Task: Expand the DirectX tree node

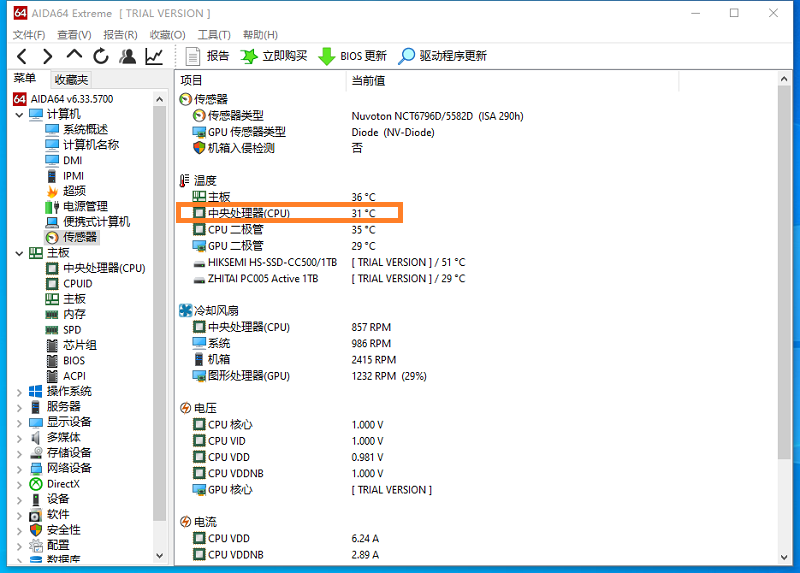Action: [19, 484]
